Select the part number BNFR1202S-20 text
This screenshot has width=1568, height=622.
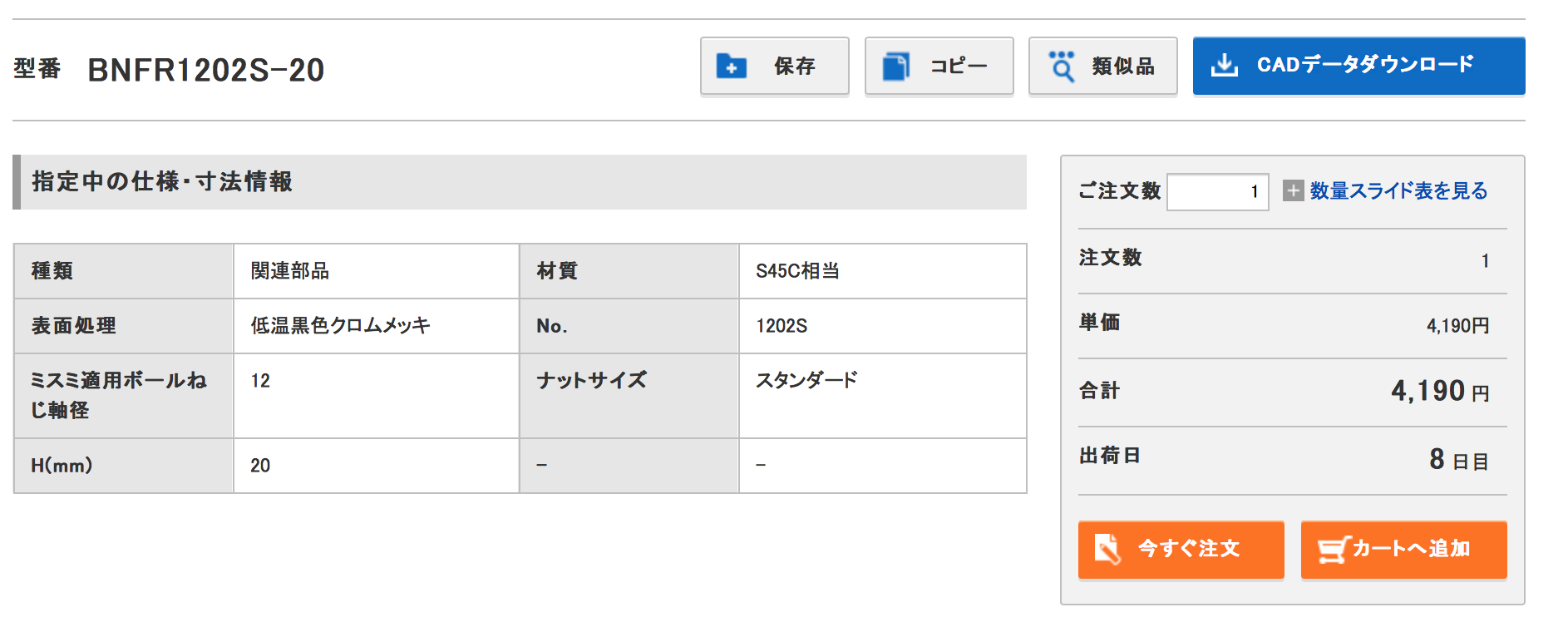coord(206,70)
